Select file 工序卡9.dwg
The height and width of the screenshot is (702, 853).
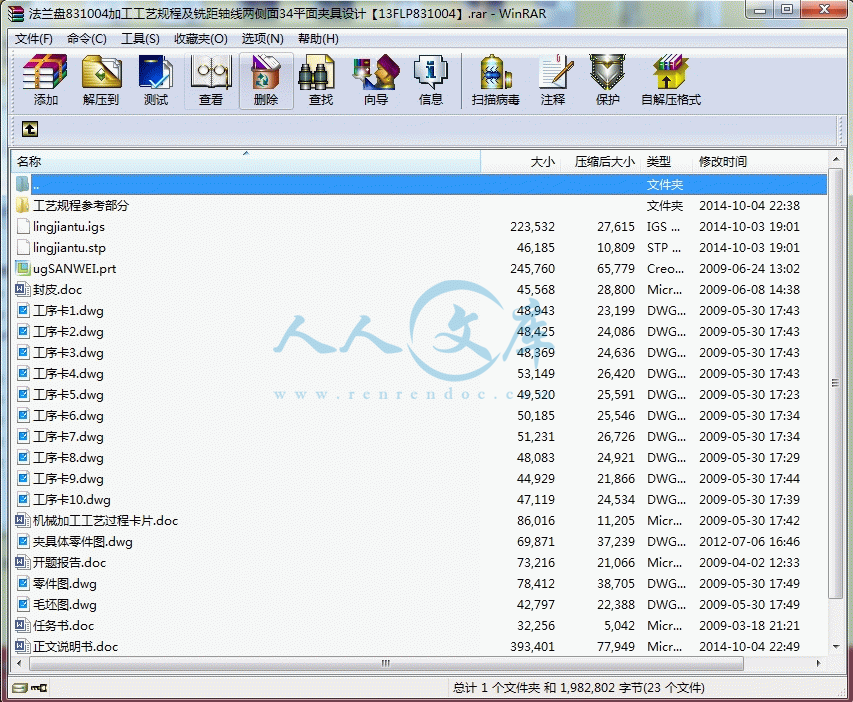68,478
